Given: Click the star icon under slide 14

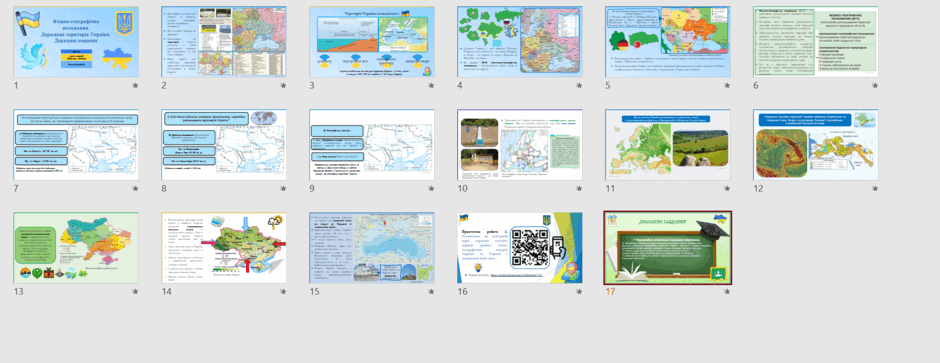Looking at the screenshot, I should coord(283,292).
